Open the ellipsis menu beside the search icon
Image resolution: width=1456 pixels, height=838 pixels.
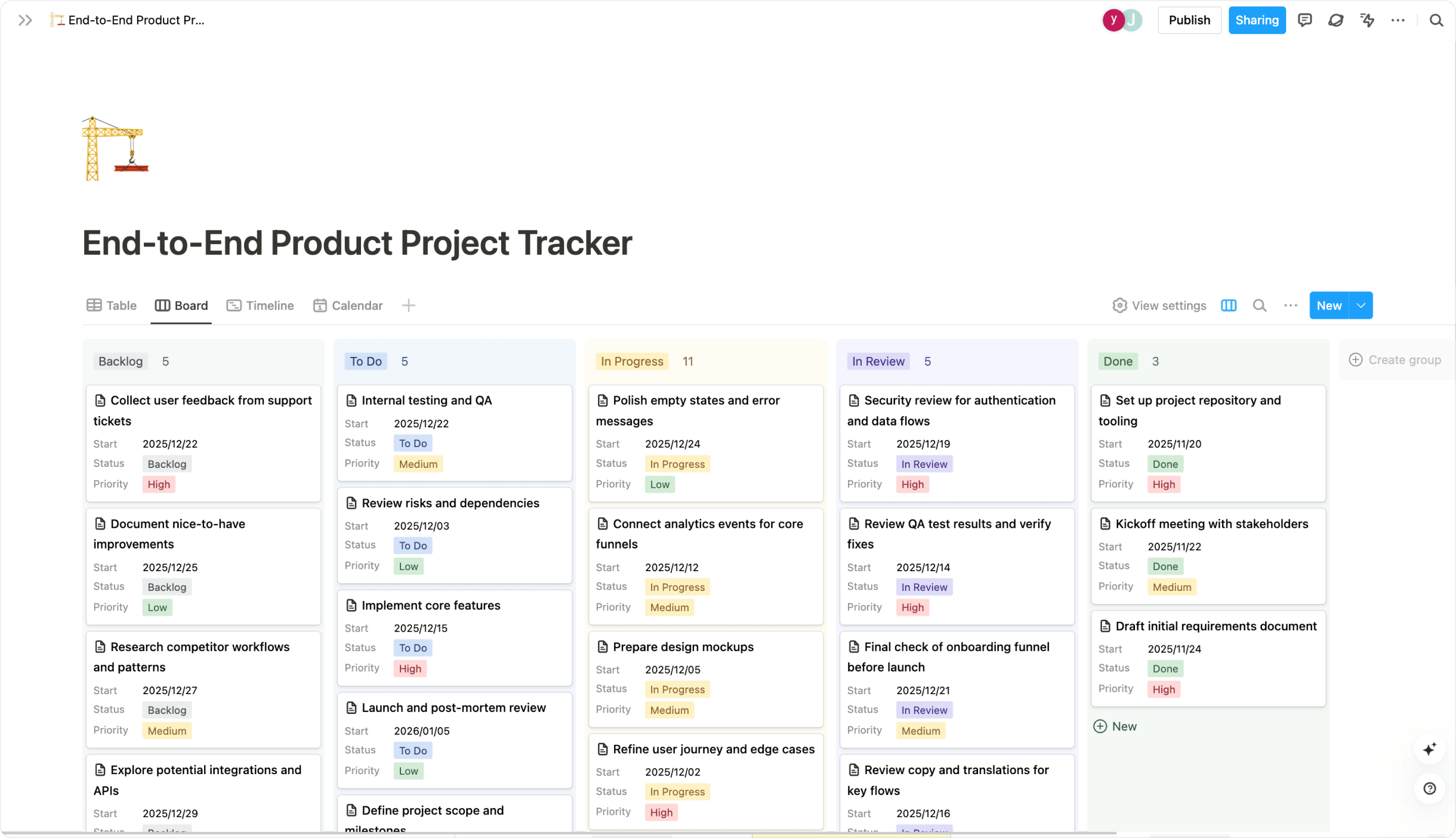(1290, 305)
